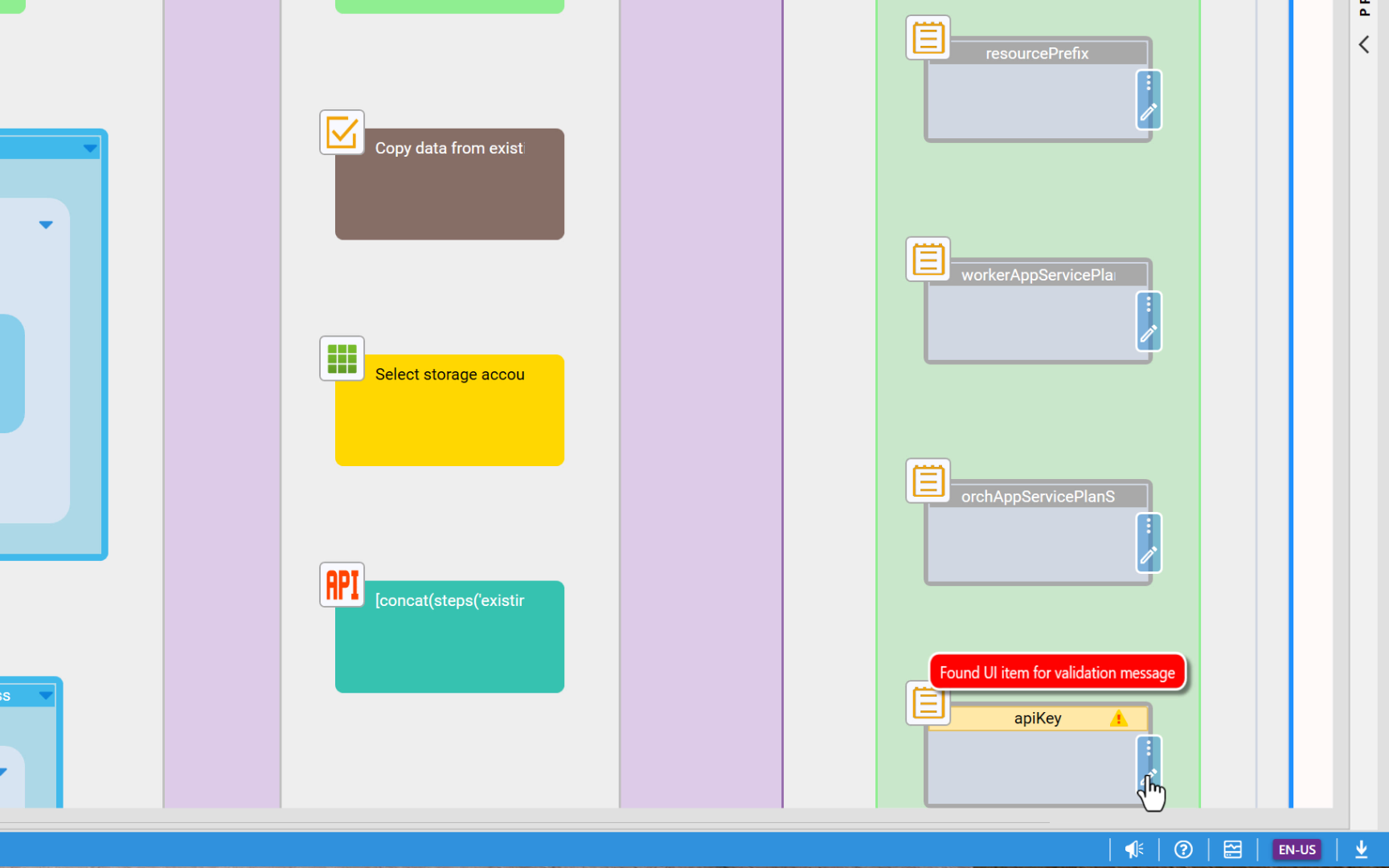Open the monitor dashboard icon in status bar
The image size is (1389, 868).
pos(1232,850)
